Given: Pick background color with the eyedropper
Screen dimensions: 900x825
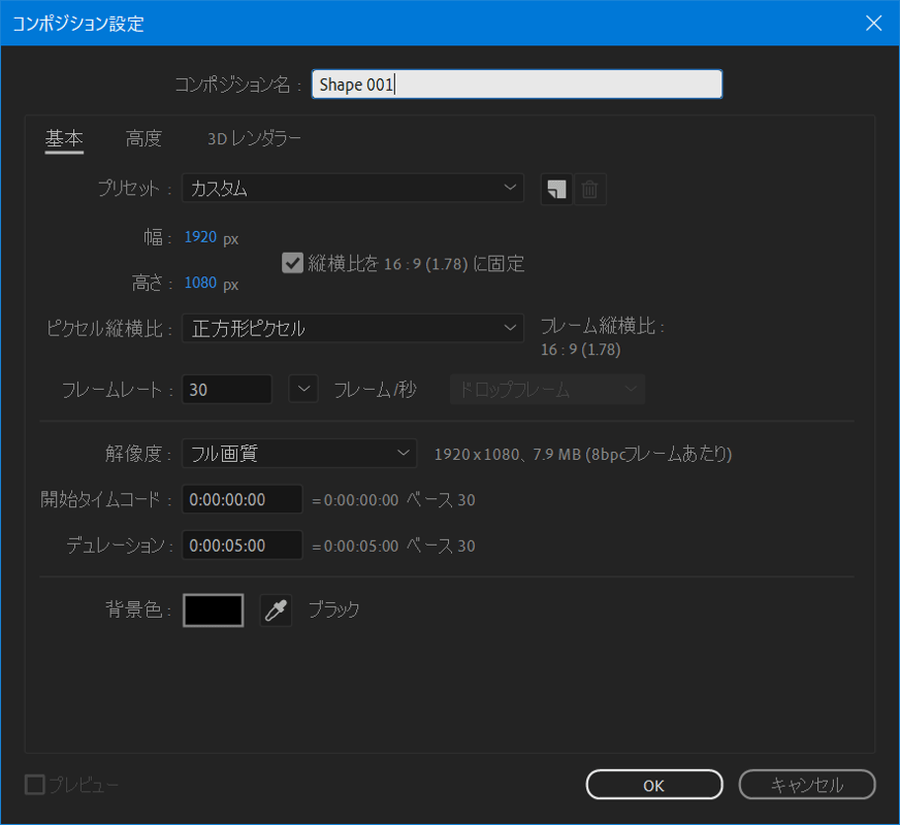Looking at the screenshot, I should (x=276, y=610).
